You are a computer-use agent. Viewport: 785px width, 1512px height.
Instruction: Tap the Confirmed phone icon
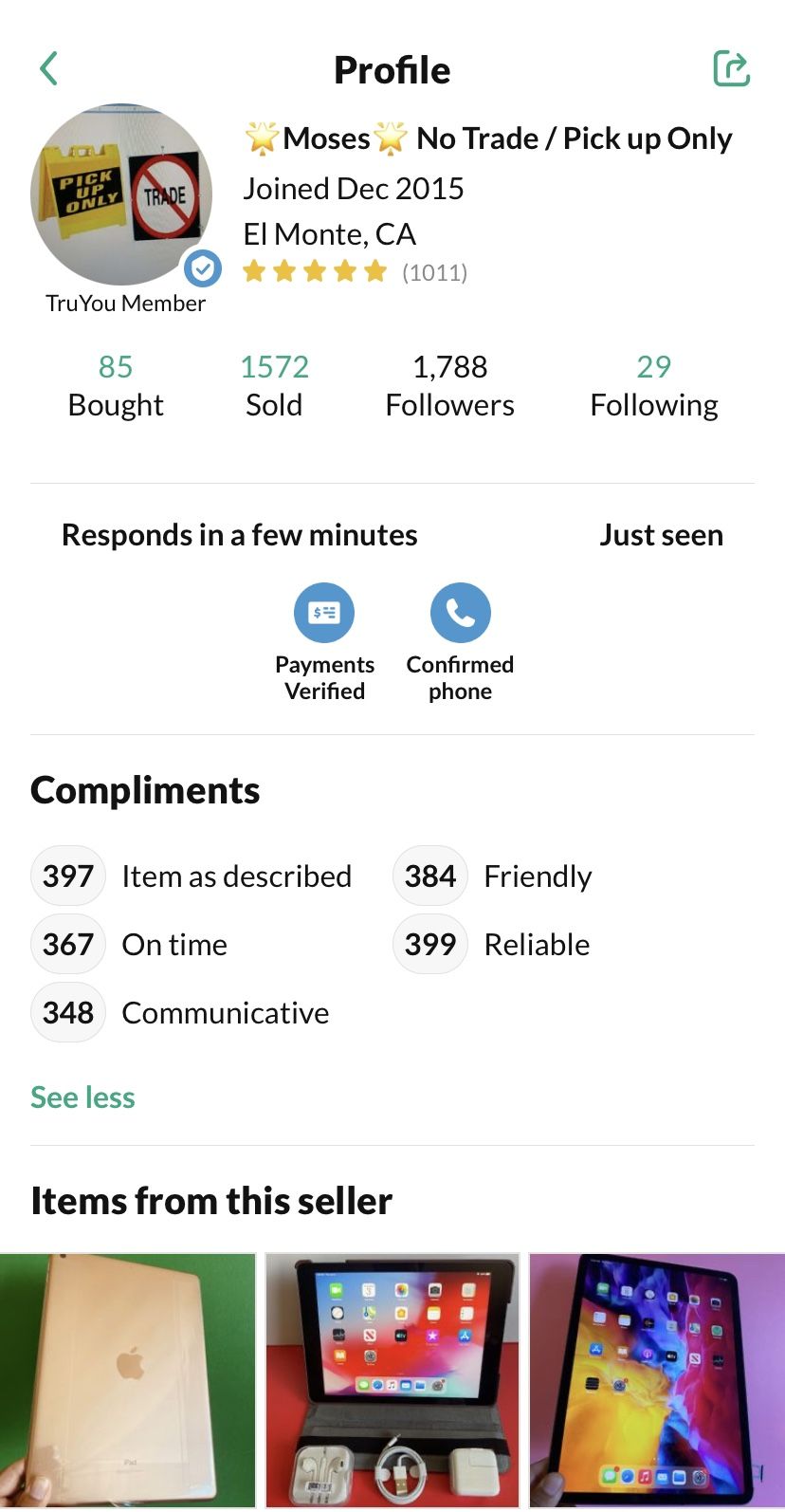pos(461,613)
